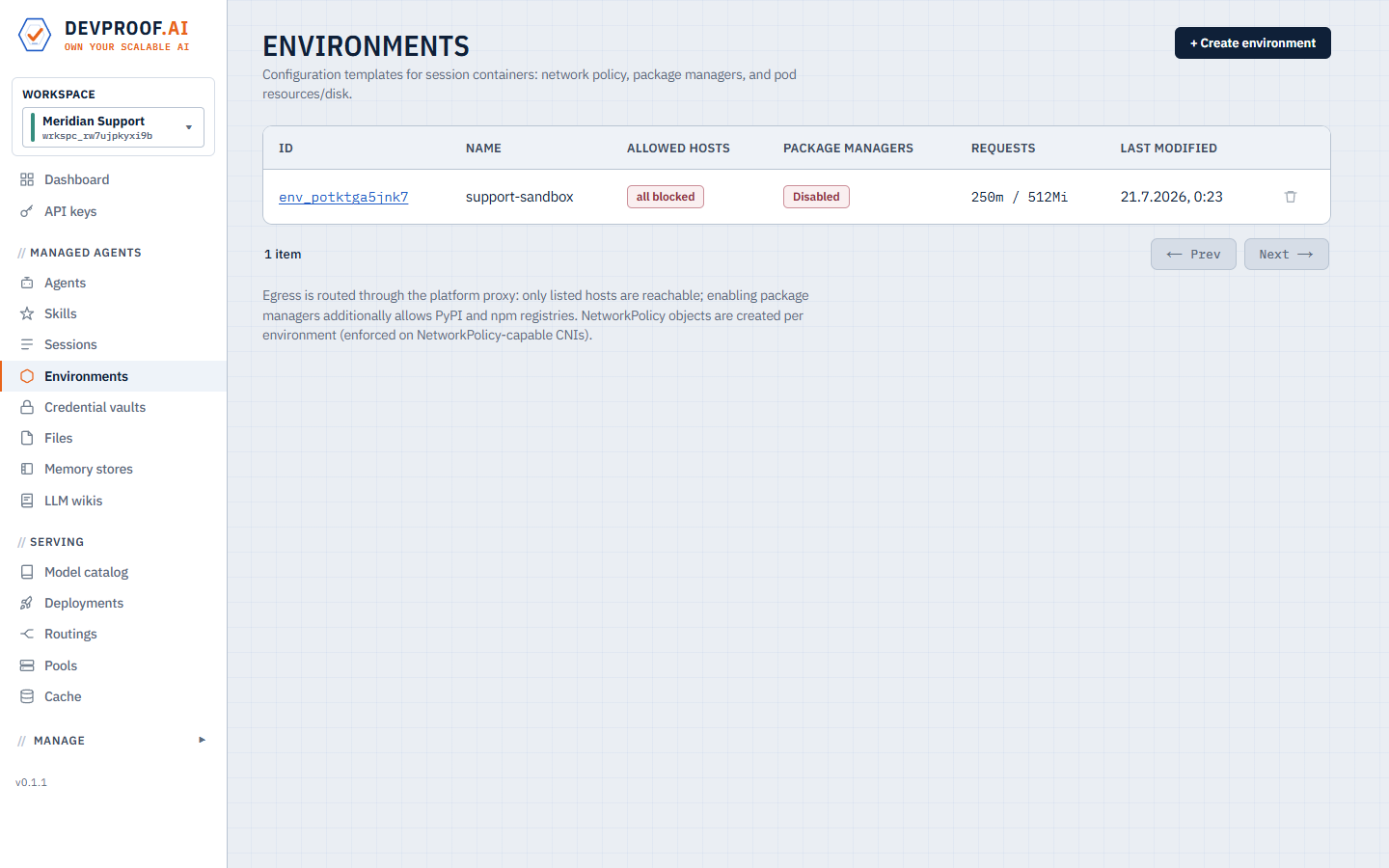Screen dimensions: 1389x868
Task: Click the Create environment button
Action: (1252, 43)
